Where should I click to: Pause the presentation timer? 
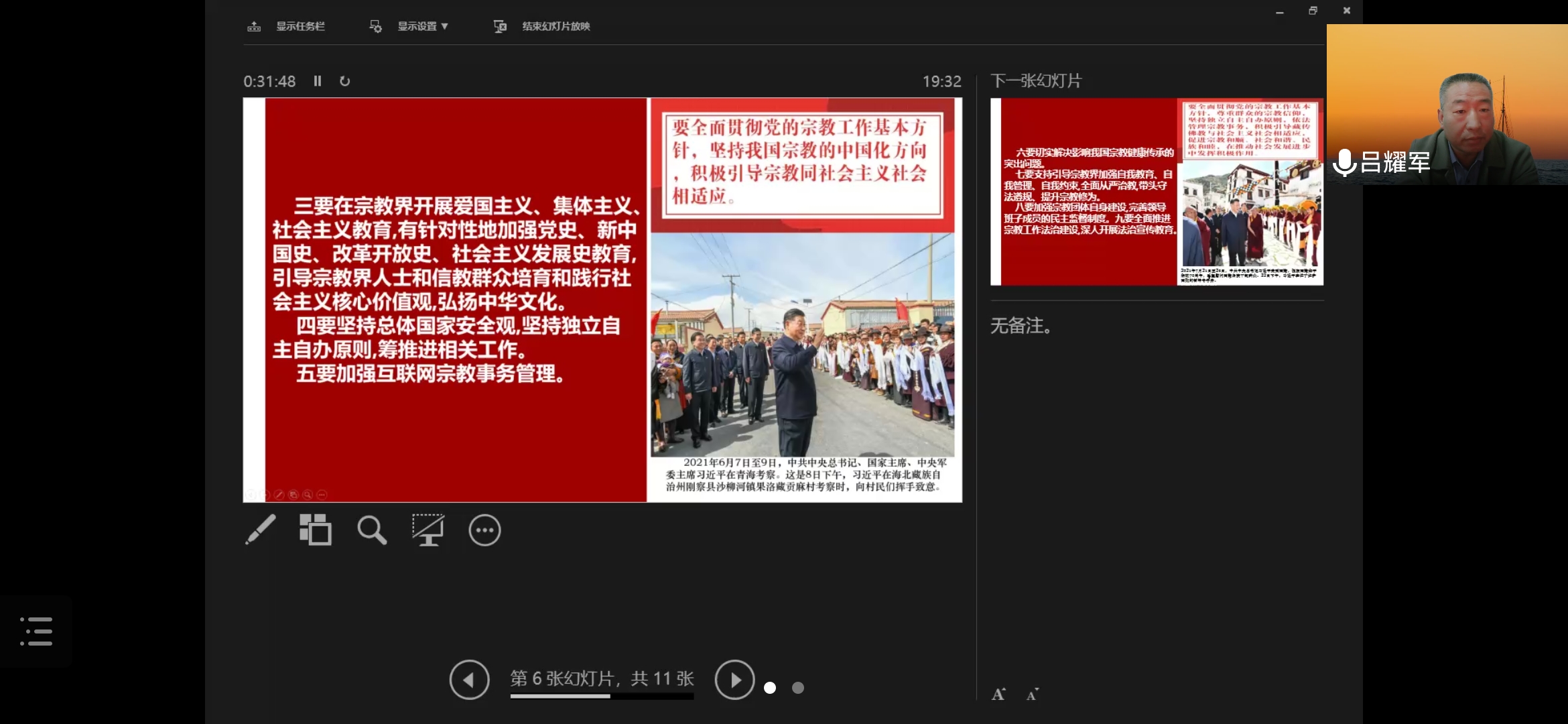[x=318, y=81]
